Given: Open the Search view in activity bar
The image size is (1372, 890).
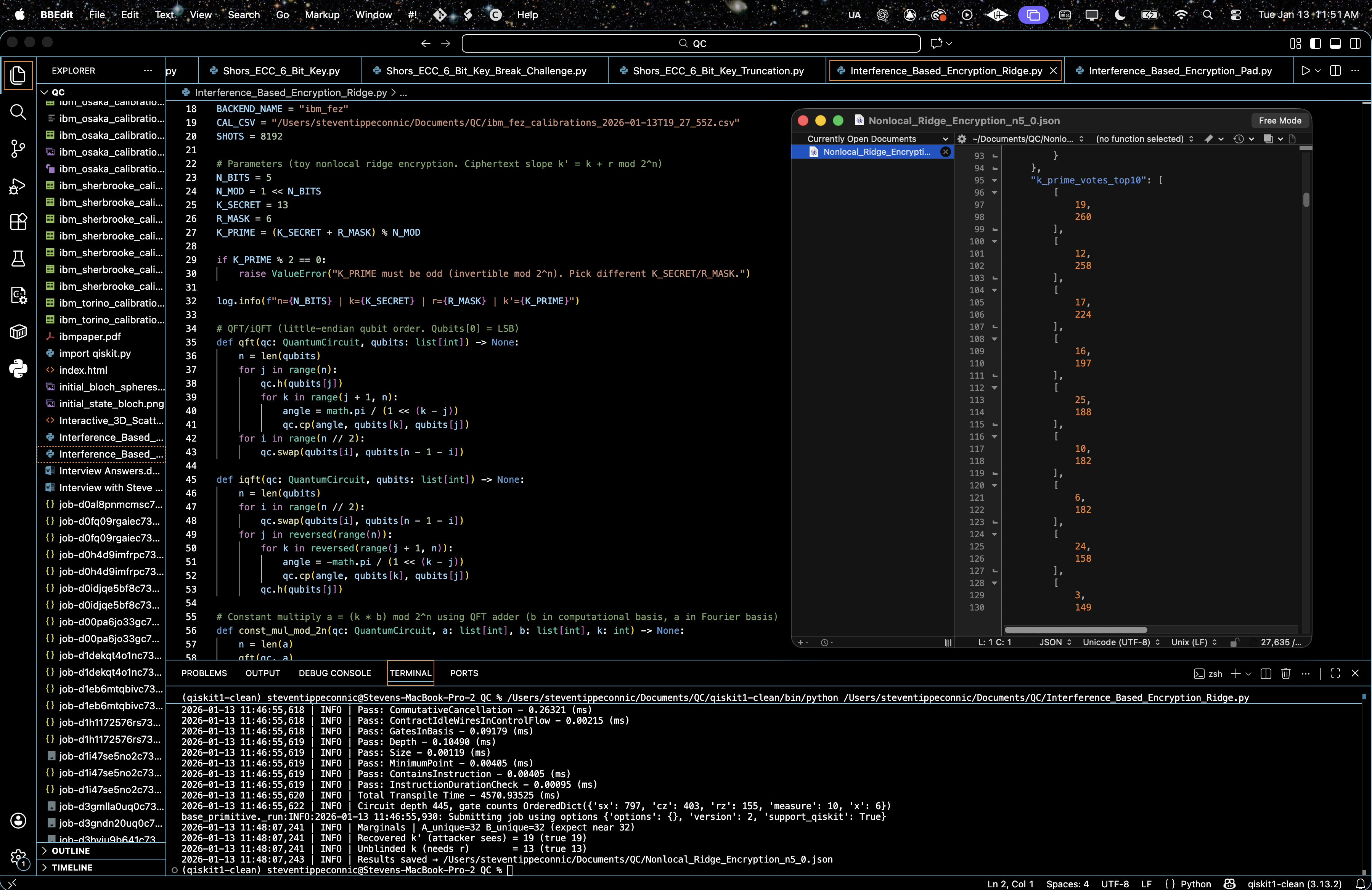Looking at the screenshot, I should [18, 112].
